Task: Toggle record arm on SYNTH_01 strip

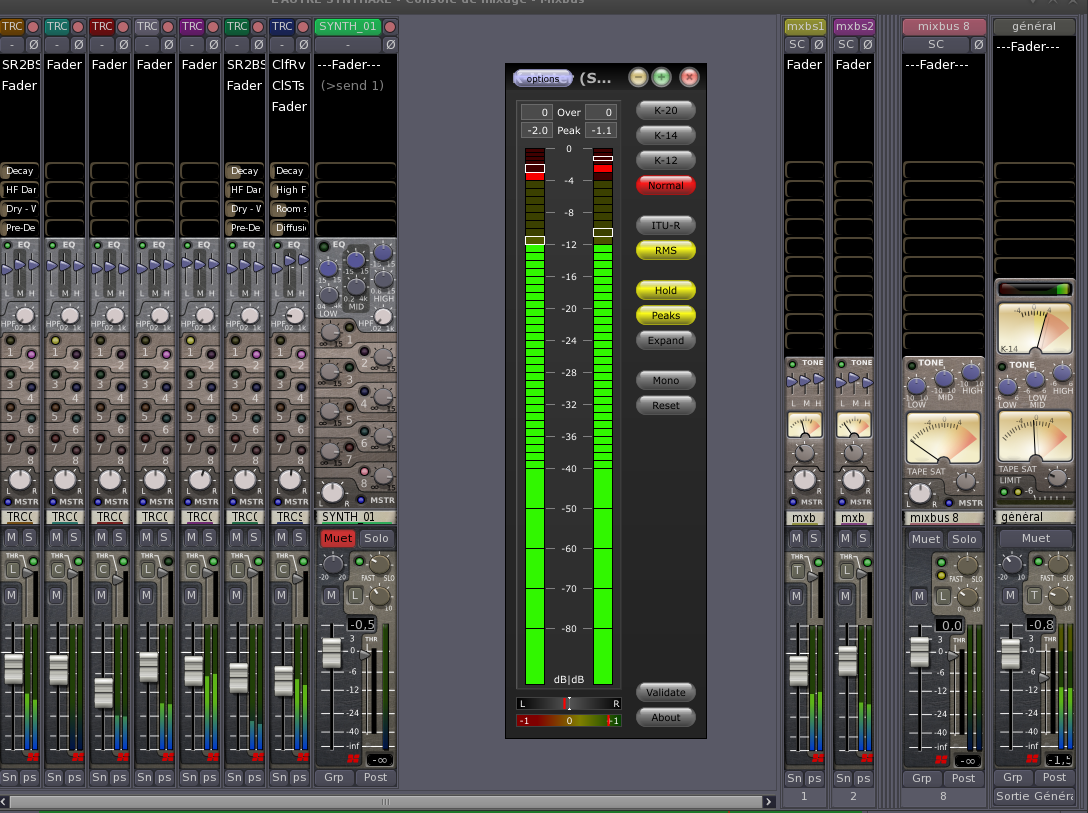Action: (x=390, y=26)
